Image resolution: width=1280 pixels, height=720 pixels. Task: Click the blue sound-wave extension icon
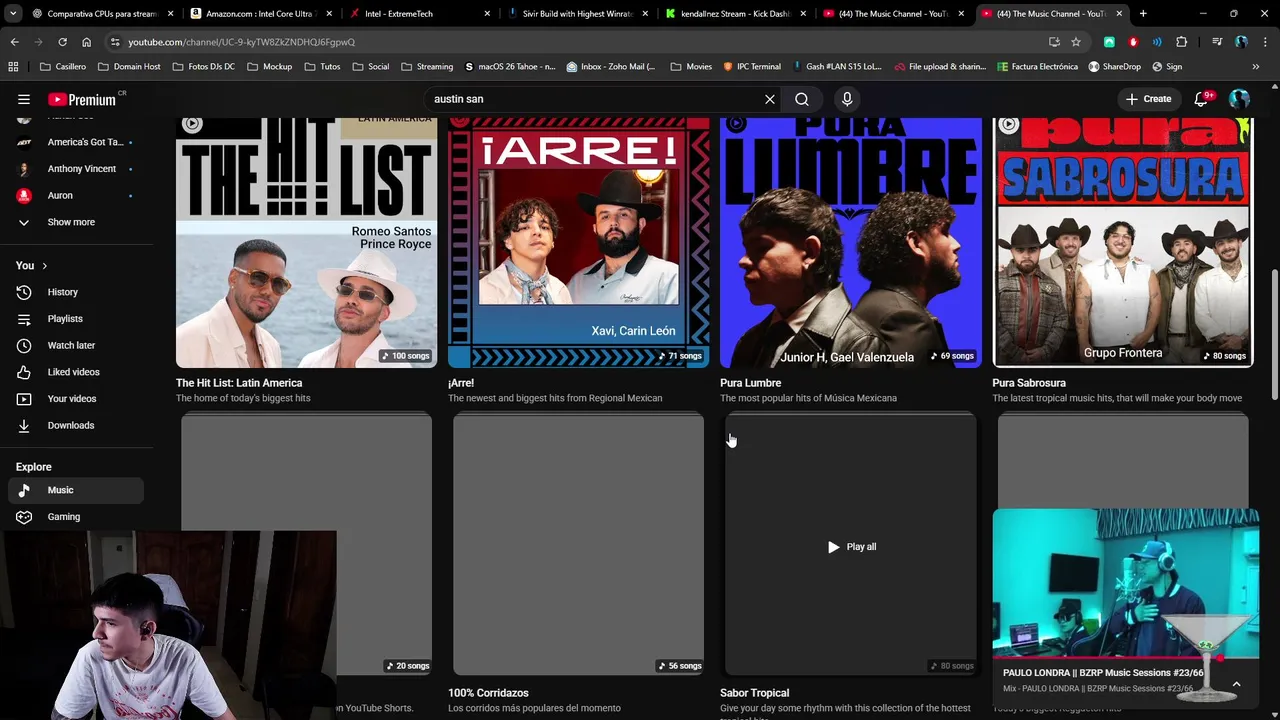1157,42
